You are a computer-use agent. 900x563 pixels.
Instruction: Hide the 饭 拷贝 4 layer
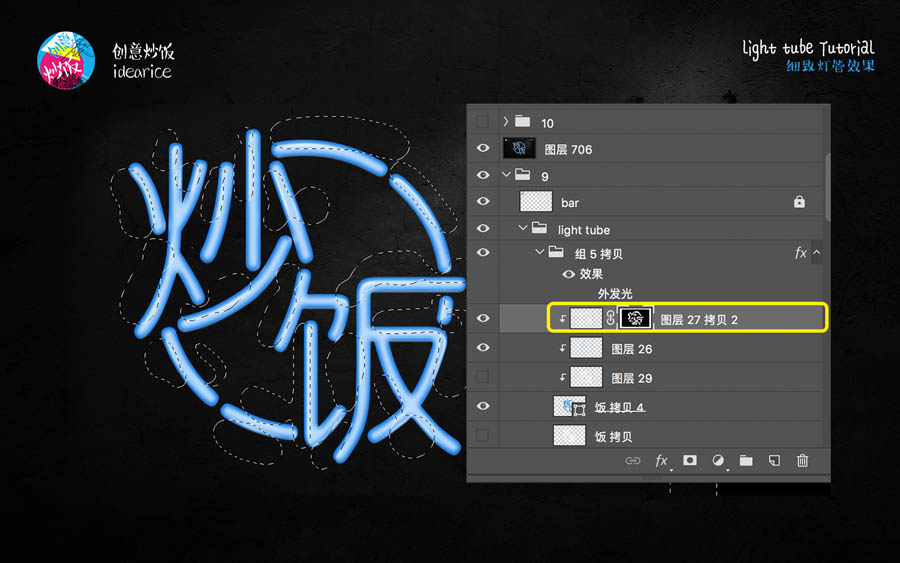point(483,406)
